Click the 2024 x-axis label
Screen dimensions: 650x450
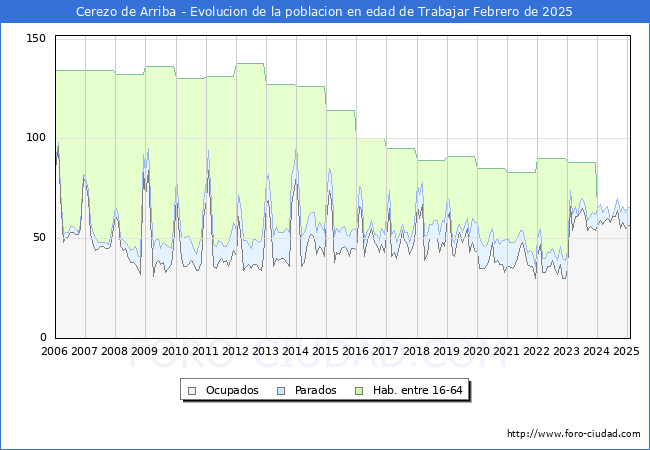[597, 351]
